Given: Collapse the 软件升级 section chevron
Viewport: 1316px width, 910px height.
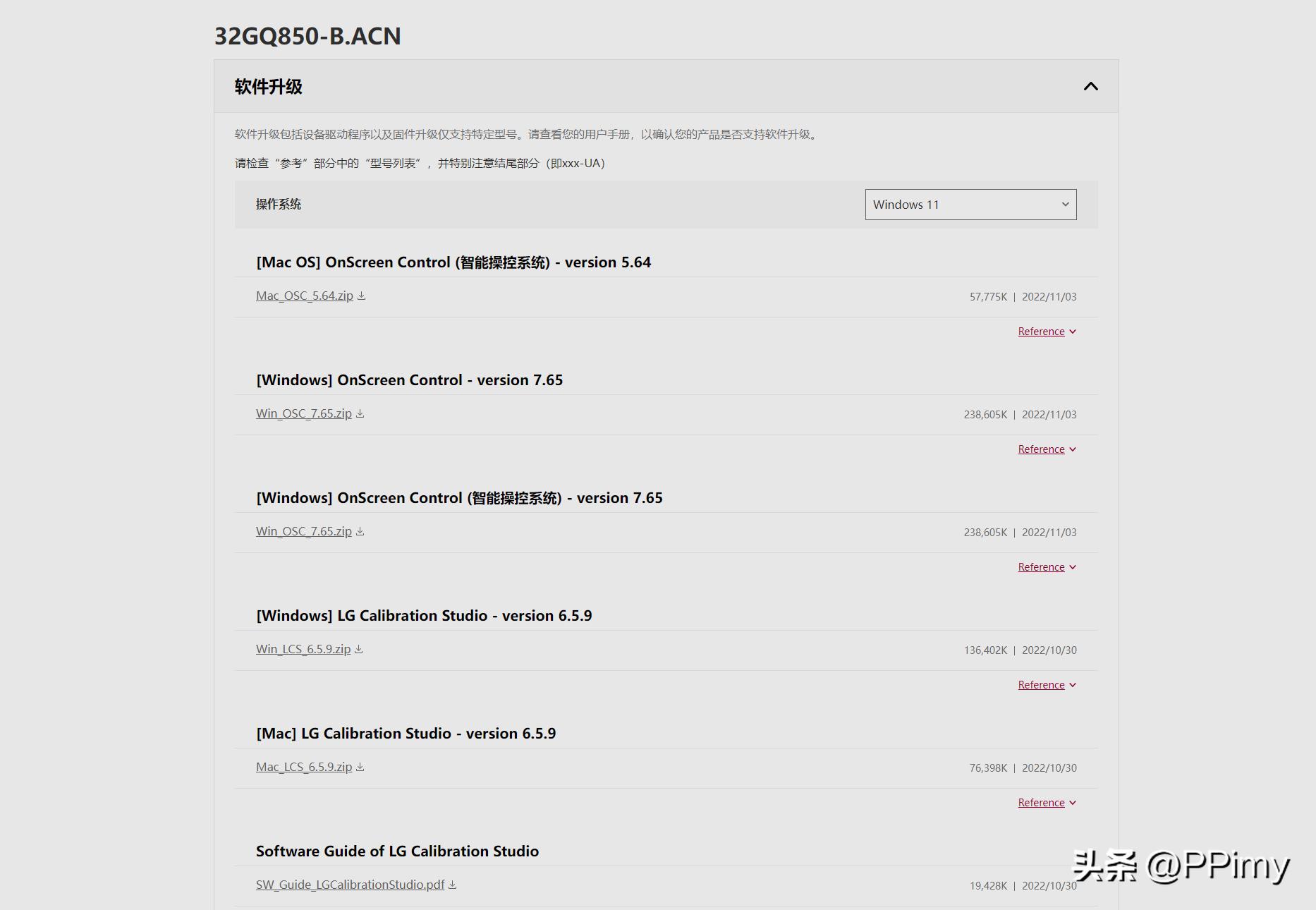Looking at the screenshot, I should (1090, 86).
